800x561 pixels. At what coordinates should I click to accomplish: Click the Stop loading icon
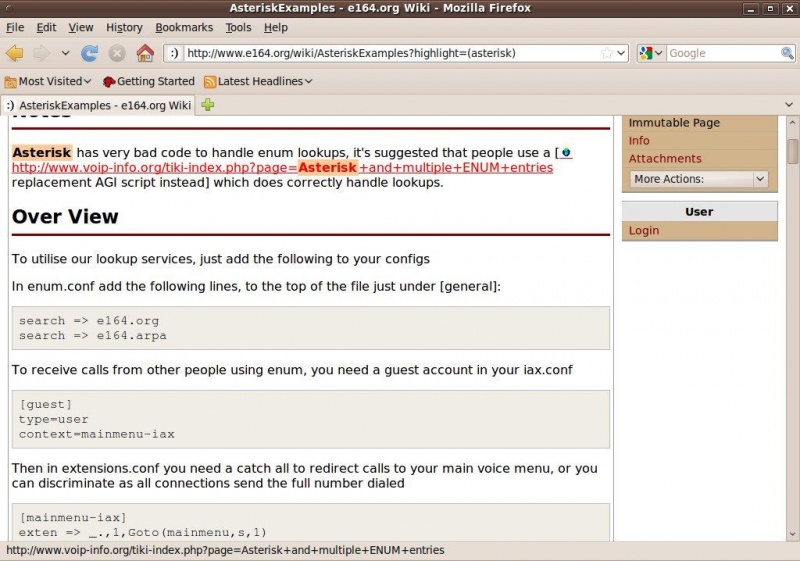coord(117,53)
